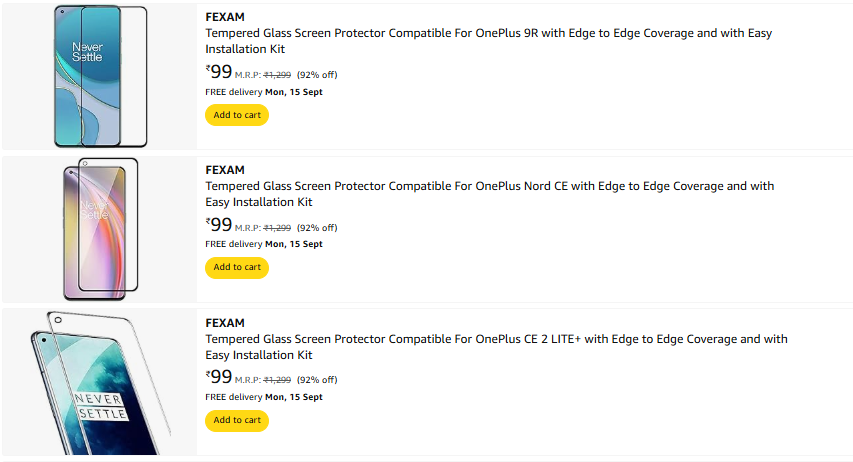Viewport: 853px width, 462px height.
Task: Click M.R.P ₹1,299 on OnePlus 9R listing
Action: [x=263, y=75]
